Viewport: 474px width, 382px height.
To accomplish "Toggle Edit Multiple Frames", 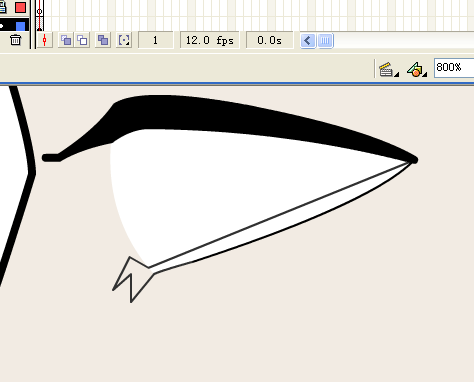I will (x=103, y=40).
